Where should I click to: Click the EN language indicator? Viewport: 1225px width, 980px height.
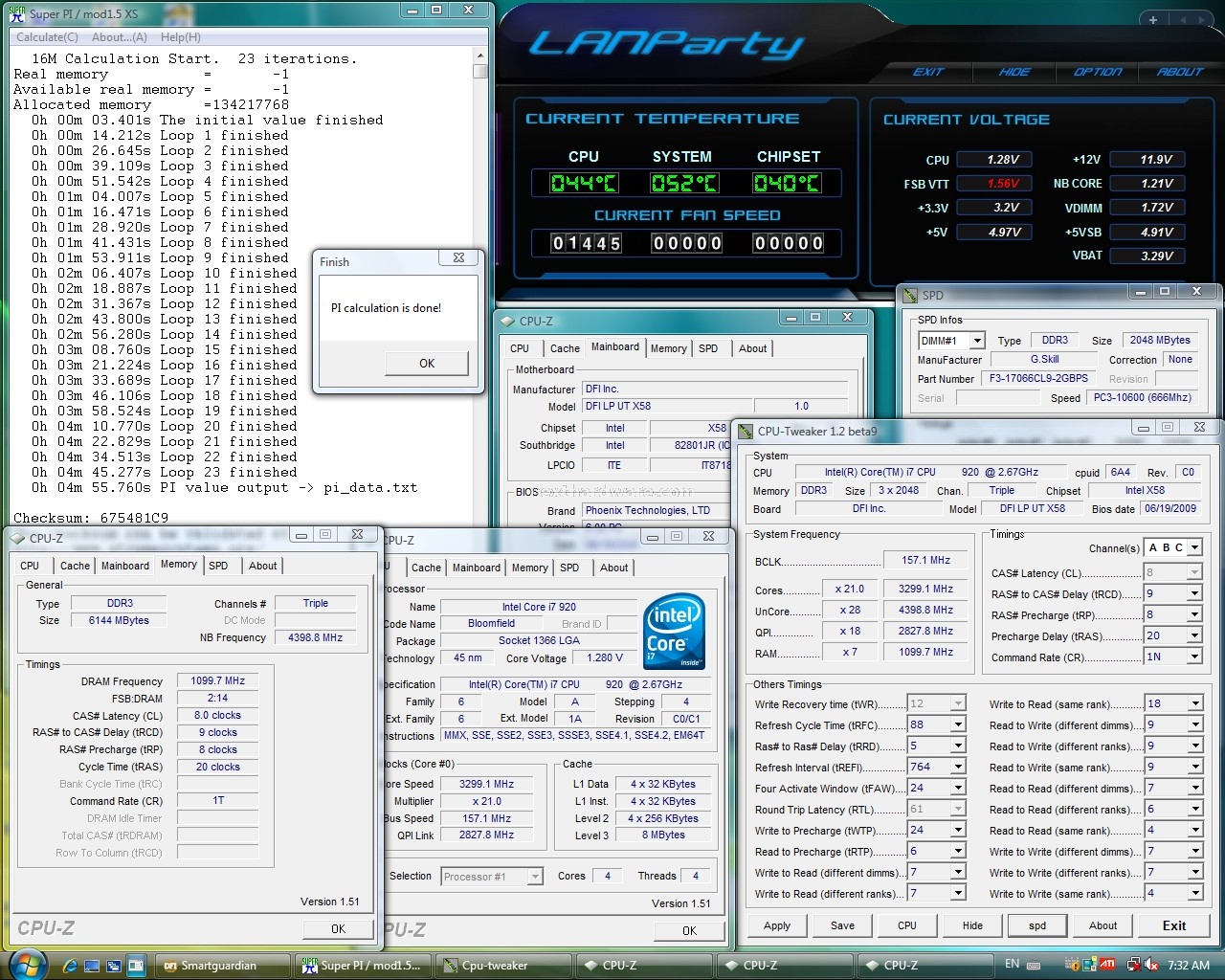(x=1013, y=965)
